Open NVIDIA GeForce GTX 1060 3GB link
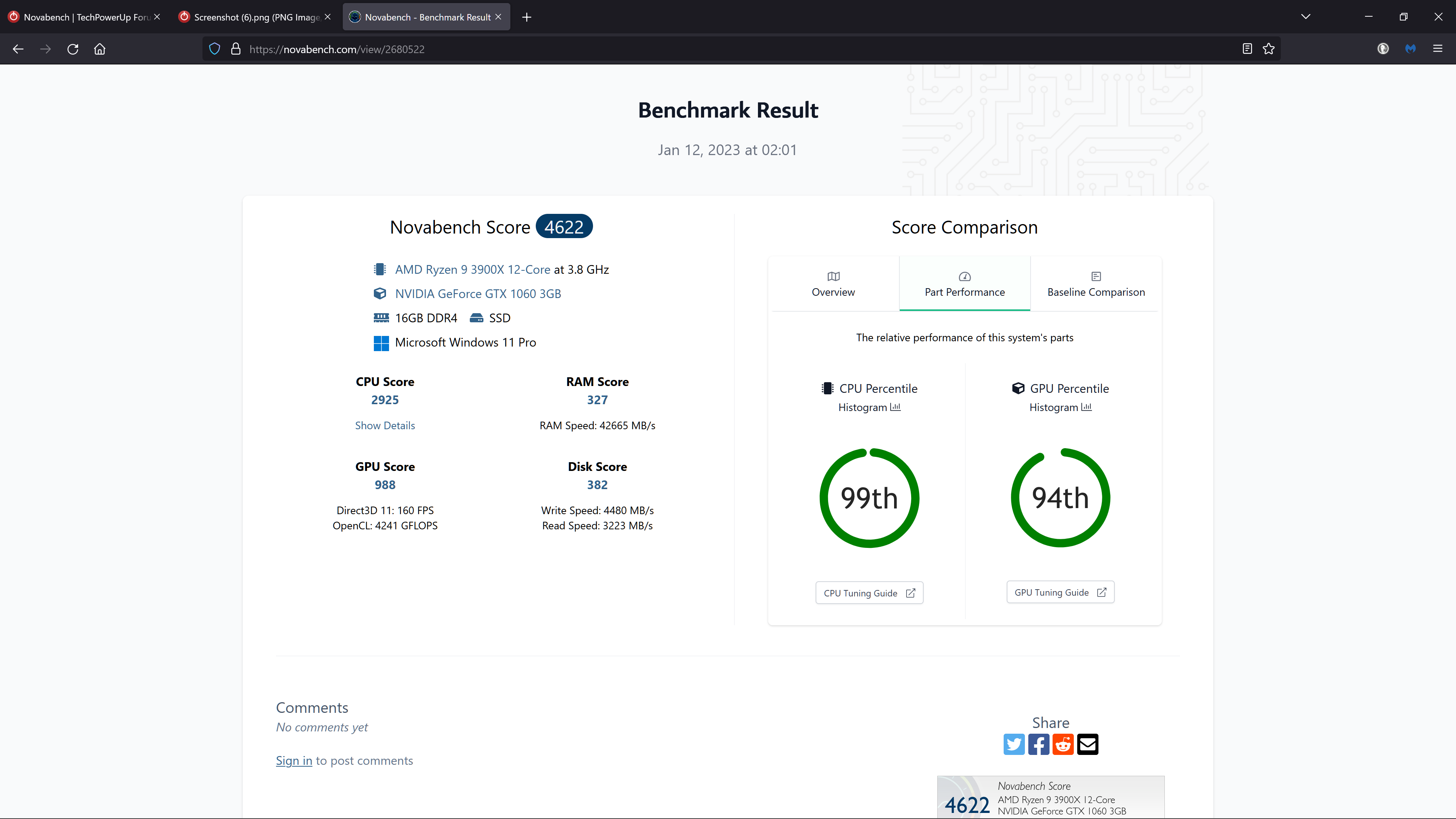 tap(478, 294)
